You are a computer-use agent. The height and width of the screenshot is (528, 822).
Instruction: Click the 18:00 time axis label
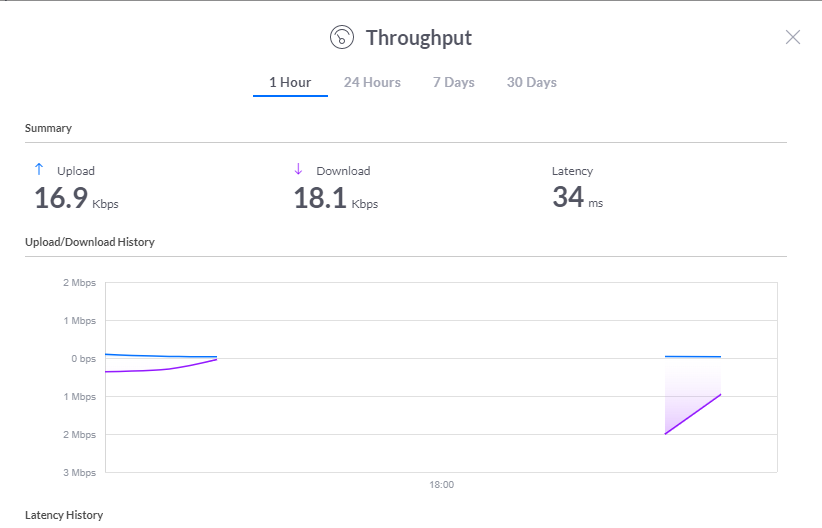pos(441,484)
